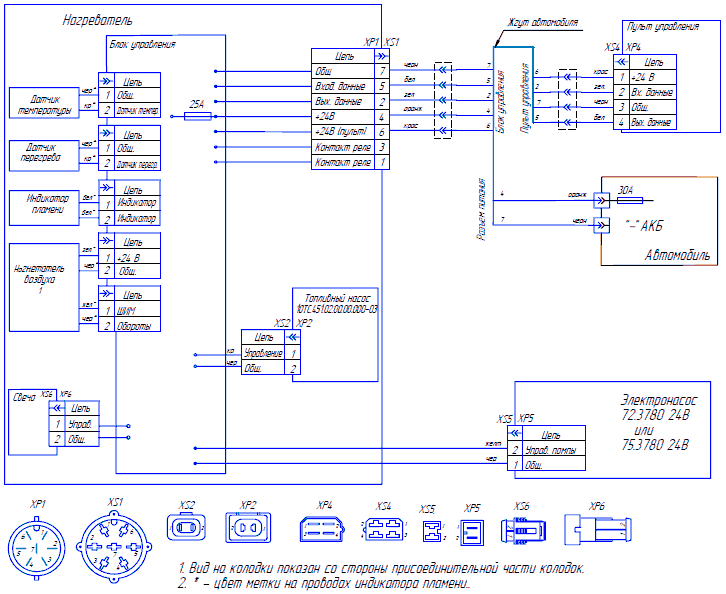Click "Контакт реле" row with pin 3

pos(350,147)
